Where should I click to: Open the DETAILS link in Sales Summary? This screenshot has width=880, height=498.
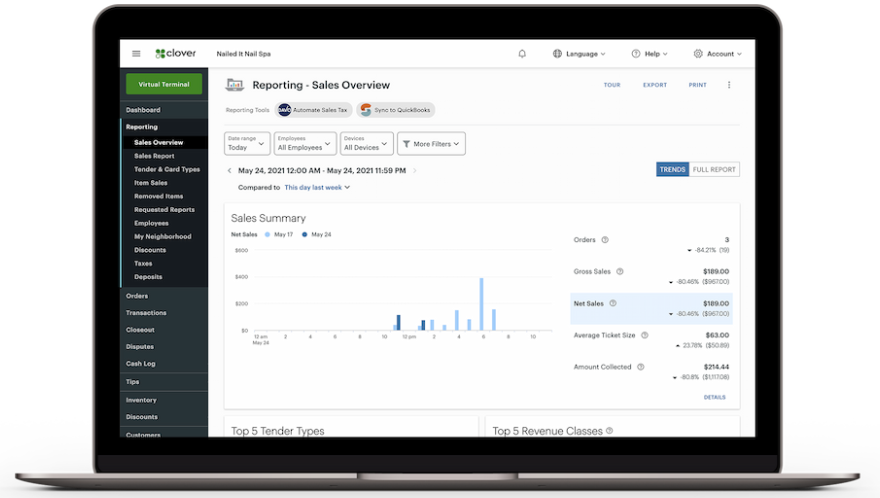coord(714,397)
